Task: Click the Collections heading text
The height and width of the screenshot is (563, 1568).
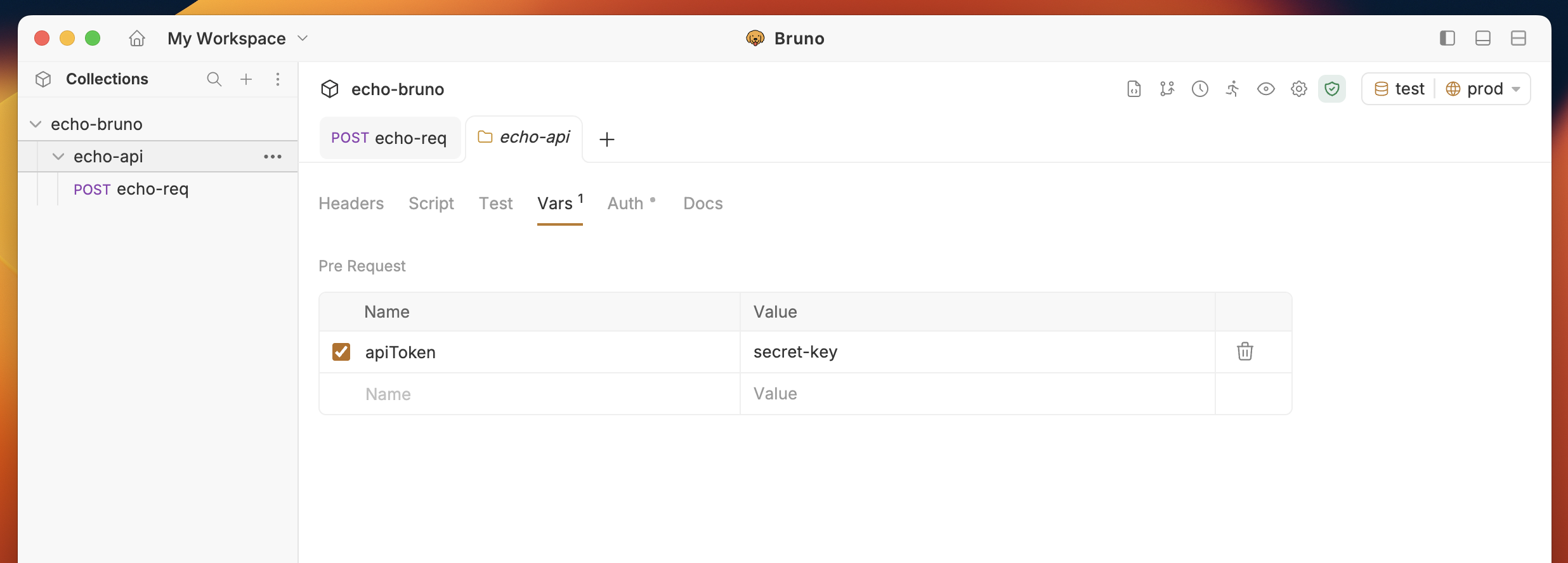Action: coord(107,79)
